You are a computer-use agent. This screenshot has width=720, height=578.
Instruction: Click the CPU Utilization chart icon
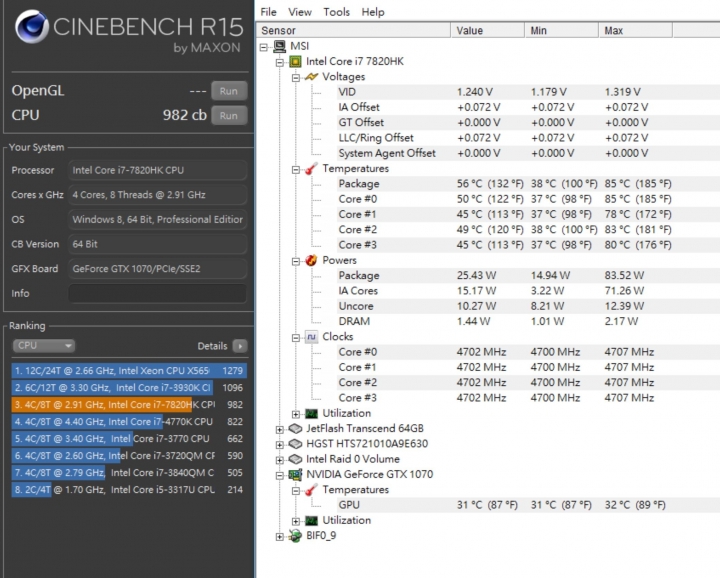[x=311, y=414]
